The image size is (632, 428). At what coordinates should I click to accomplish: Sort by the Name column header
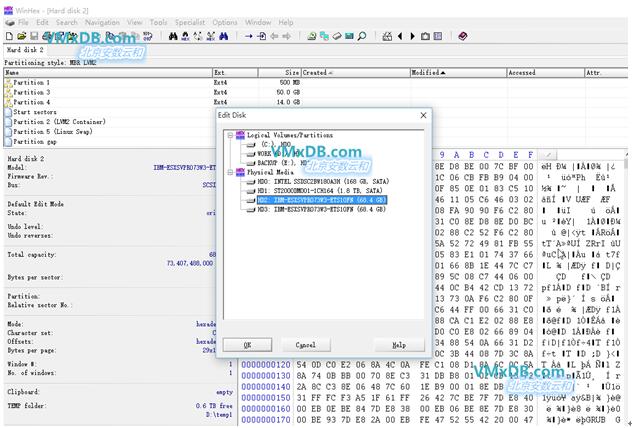coord(108,73)
